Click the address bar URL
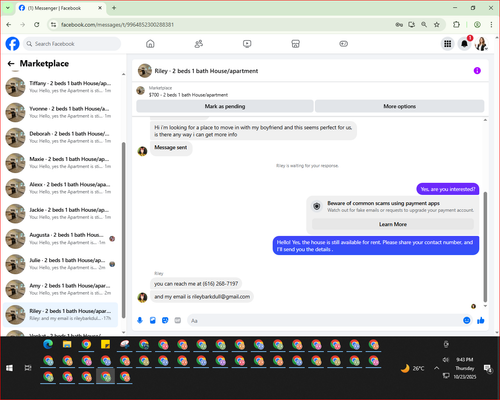Viewport: 500px width, 400px height. (117, 25)
